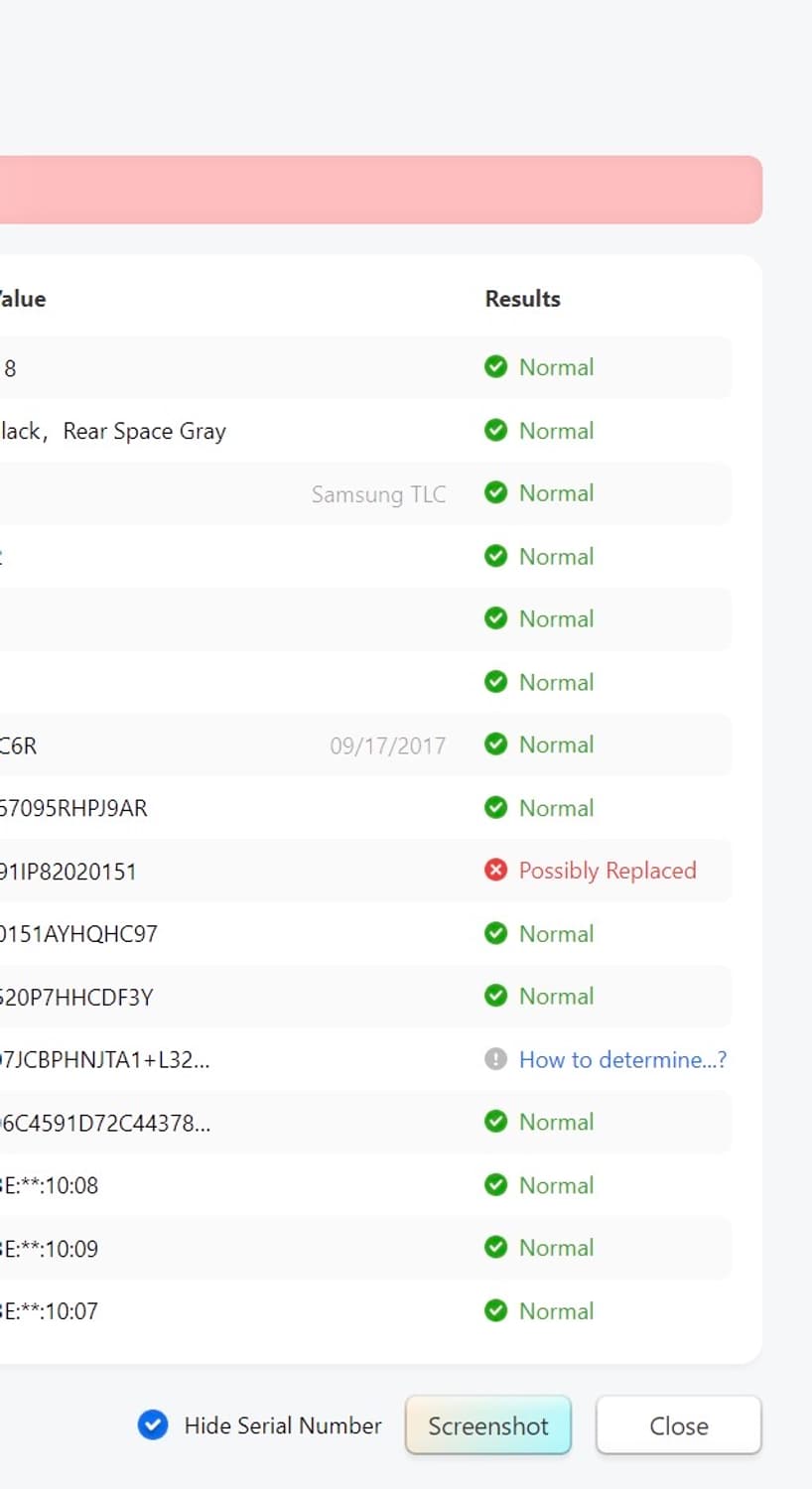Select the 91IP82020151 serial value
Screen dimensions: 812x1489
pos(68,872)
